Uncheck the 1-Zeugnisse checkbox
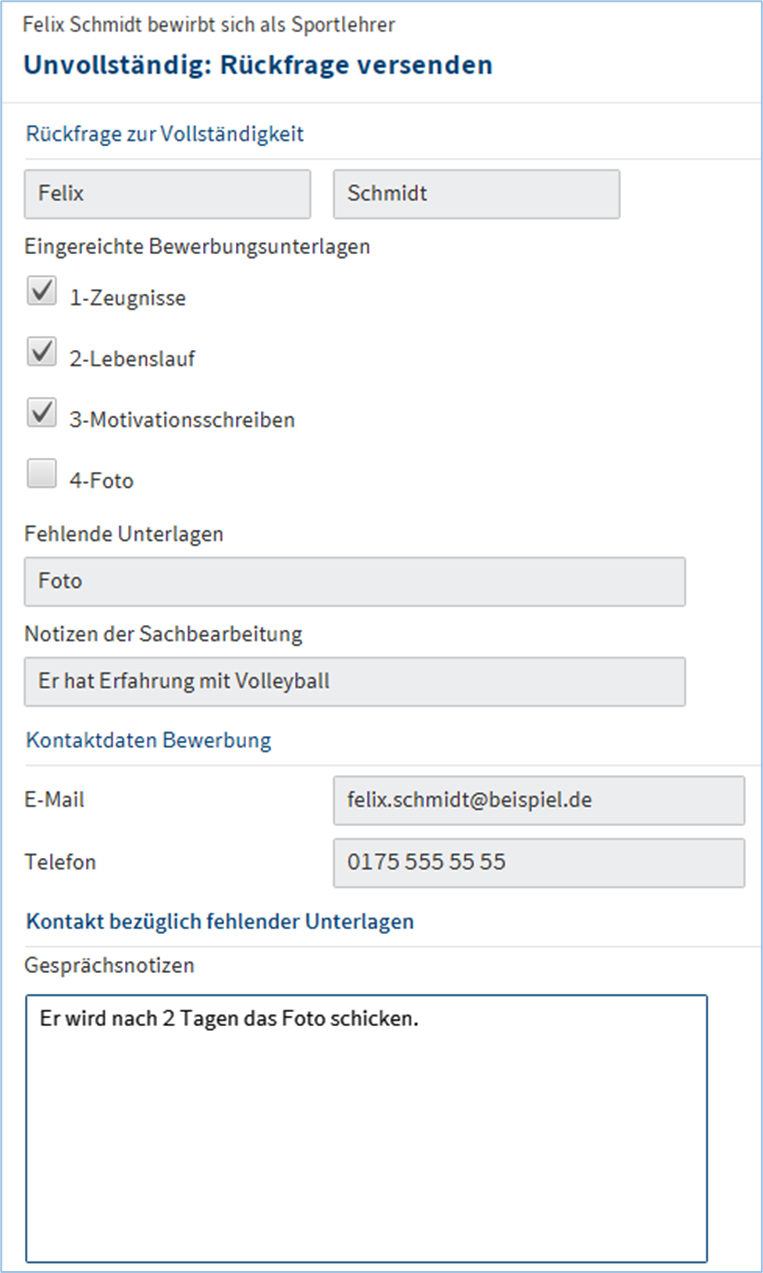 click(x=41, y=292)
